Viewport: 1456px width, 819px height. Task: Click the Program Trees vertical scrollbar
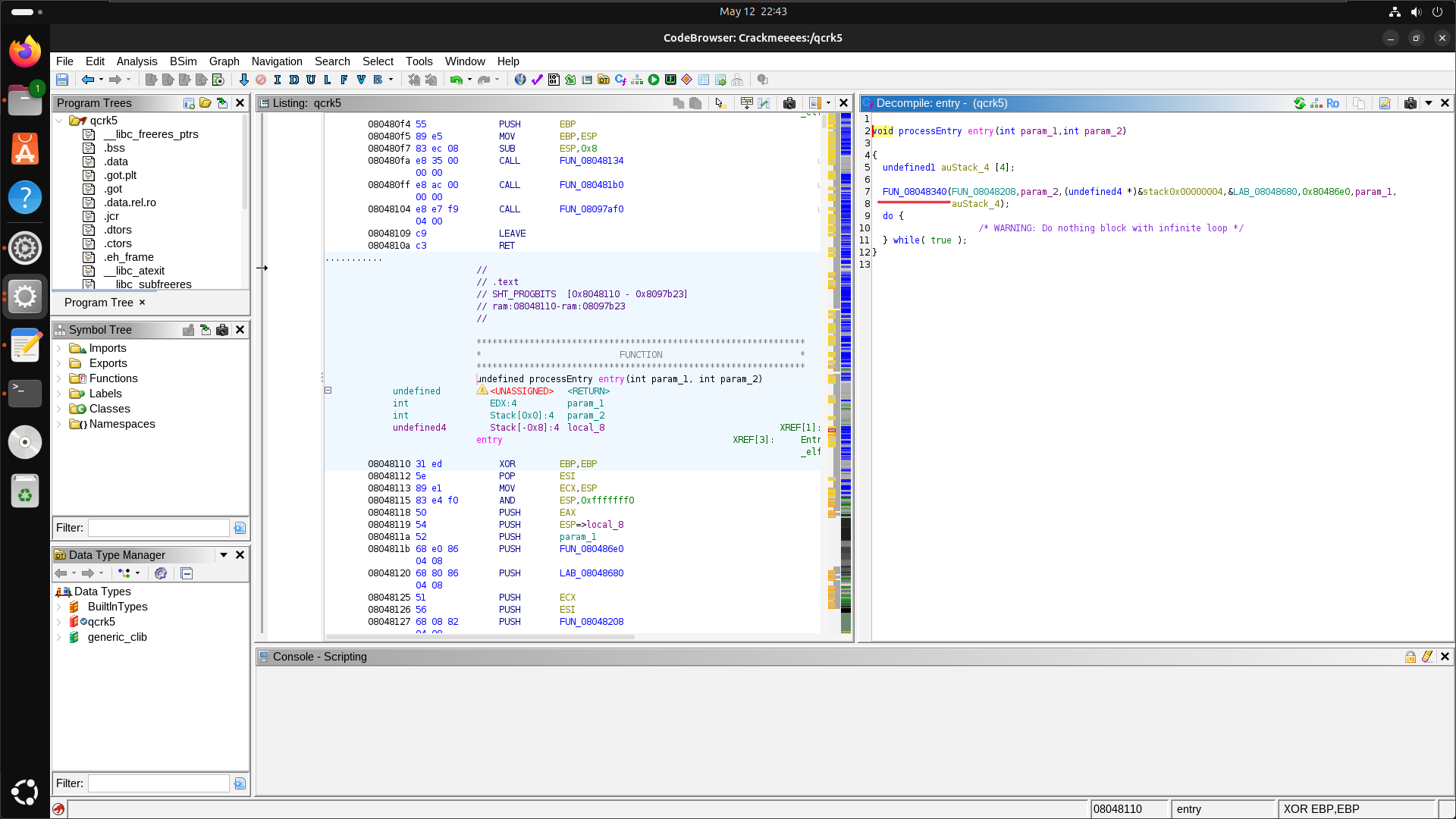tap(245, 162)
